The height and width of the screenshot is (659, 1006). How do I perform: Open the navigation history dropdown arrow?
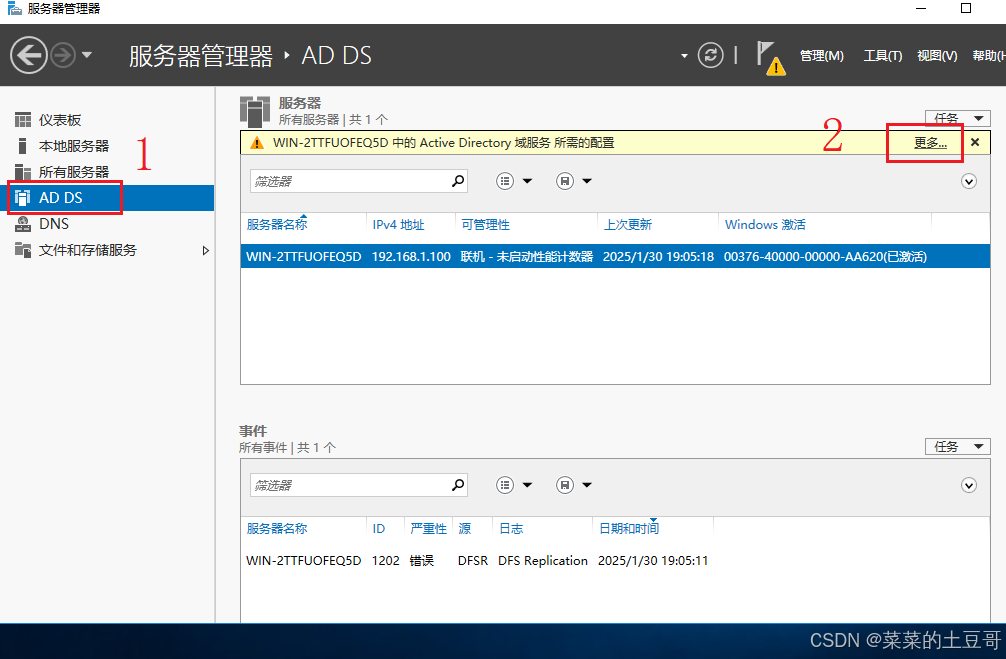(87, 55)
